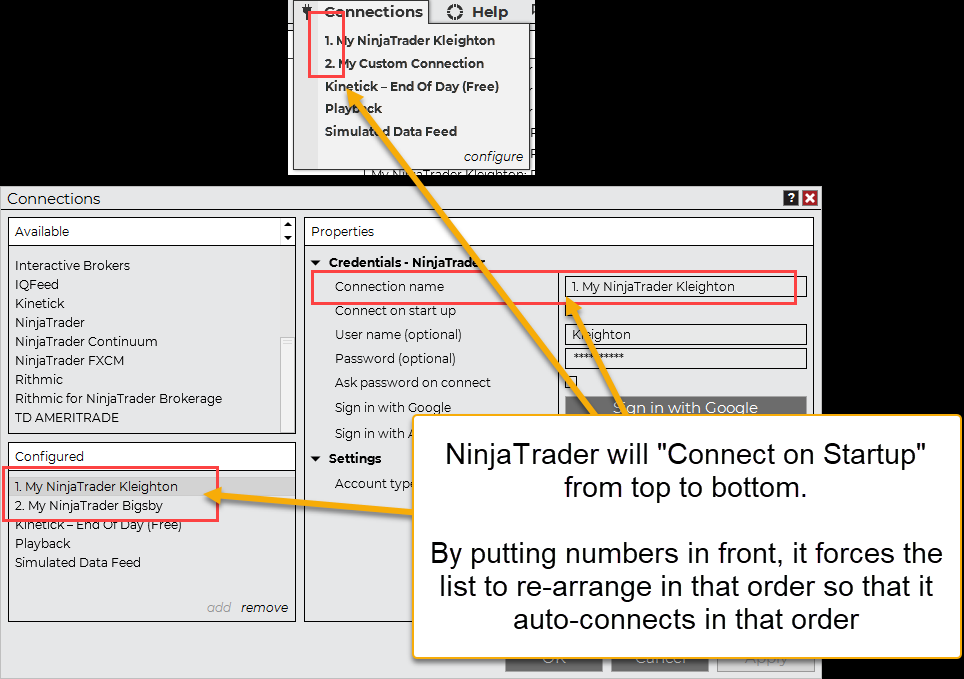The image size is (964, 679).
Task: Select NinjaTrader in Available list
Action: pos(50,323)
